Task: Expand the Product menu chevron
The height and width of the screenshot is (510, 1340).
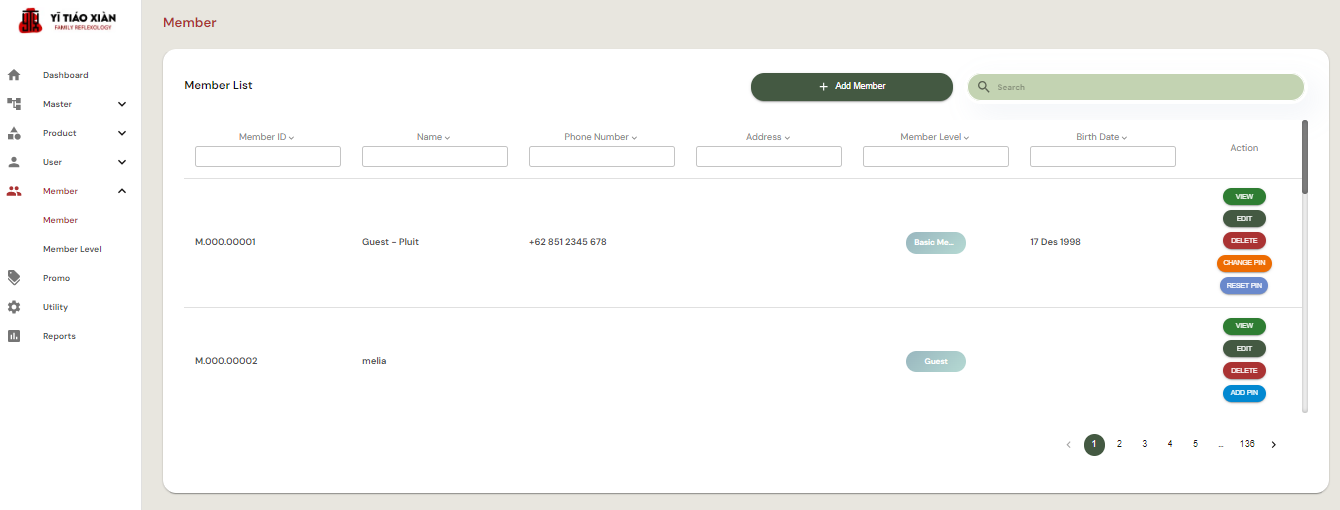Action: (122, 133)
